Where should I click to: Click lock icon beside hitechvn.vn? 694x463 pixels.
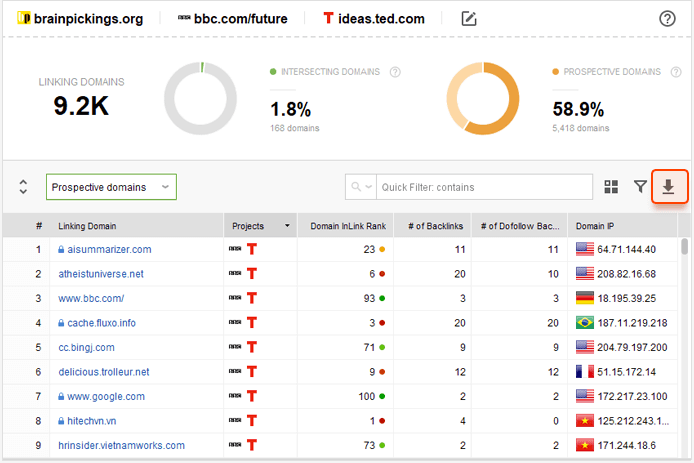tap(61, 421)
